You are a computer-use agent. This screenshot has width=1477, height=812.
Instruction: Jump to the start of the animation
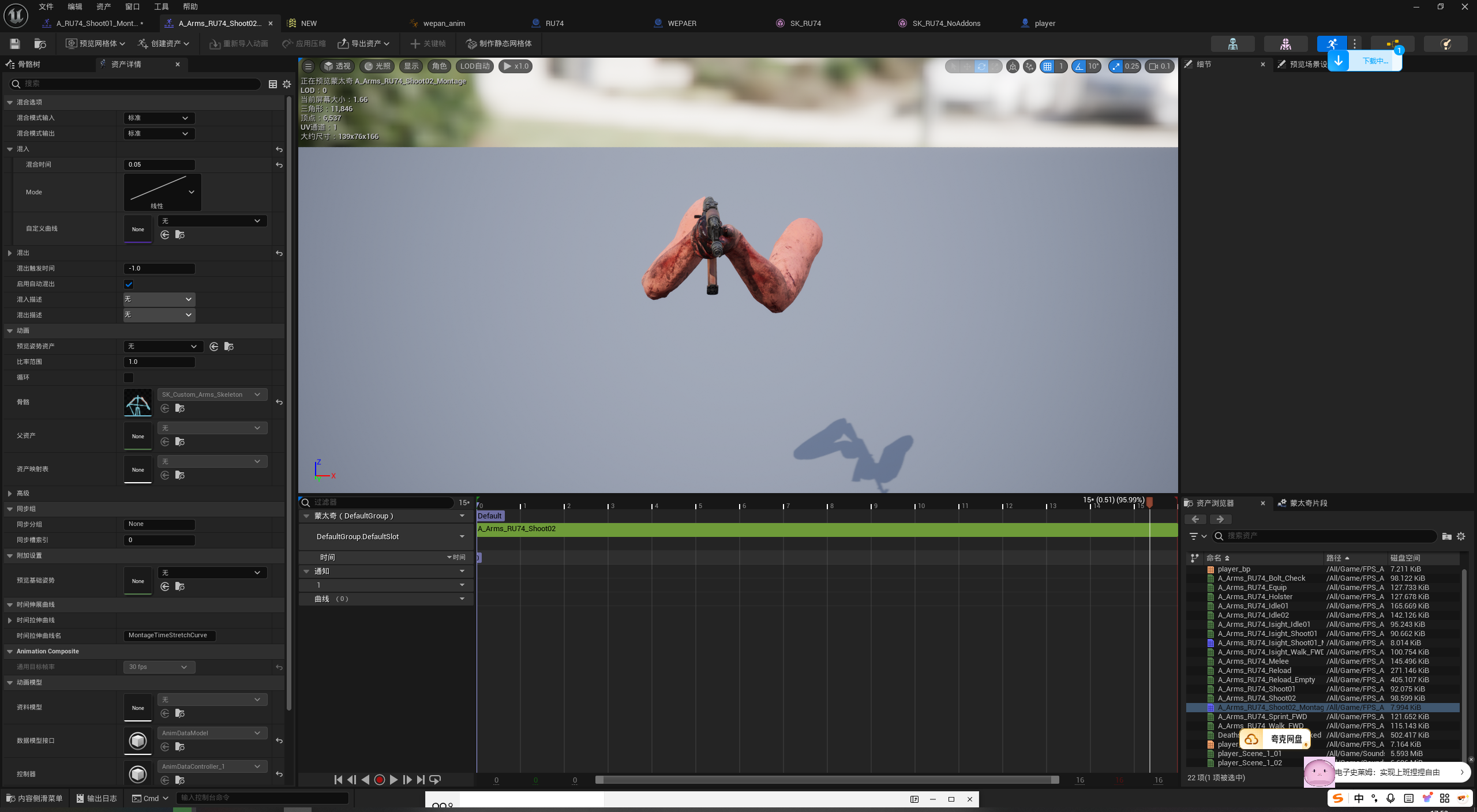[338, 780]
